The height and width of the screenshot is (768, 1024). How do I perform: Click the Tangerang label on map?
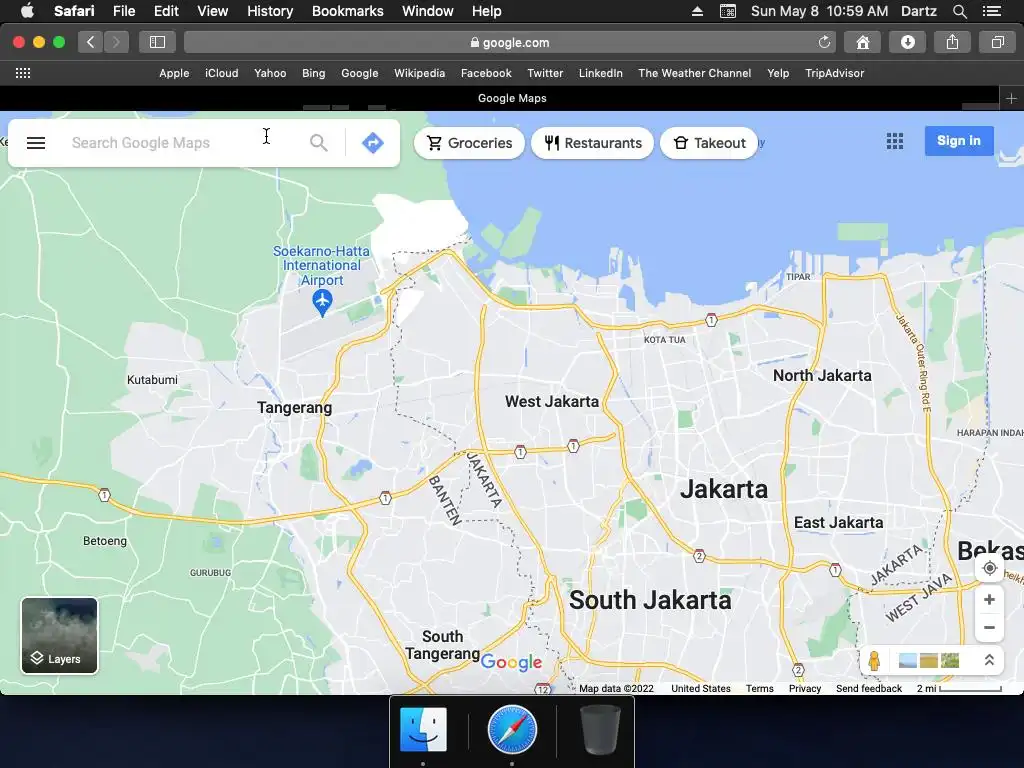tap(295, 408)
